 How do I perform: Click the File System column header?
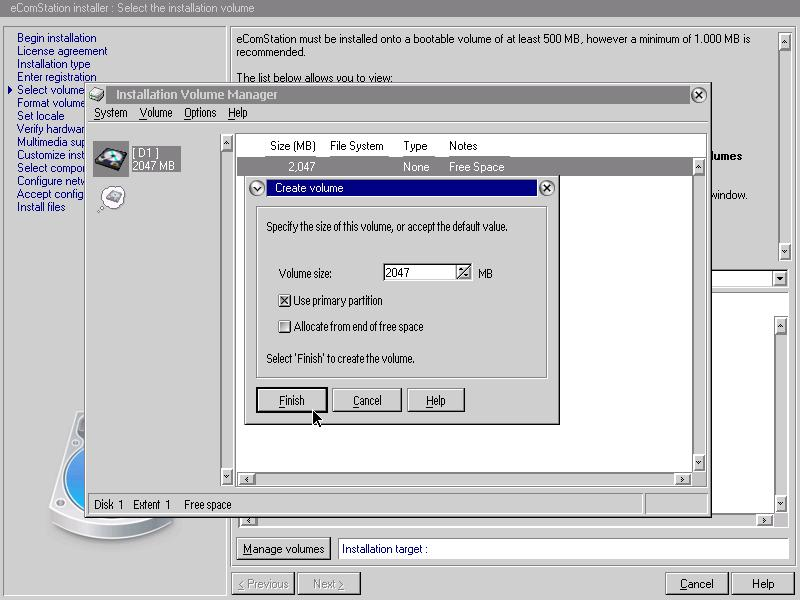357,146
